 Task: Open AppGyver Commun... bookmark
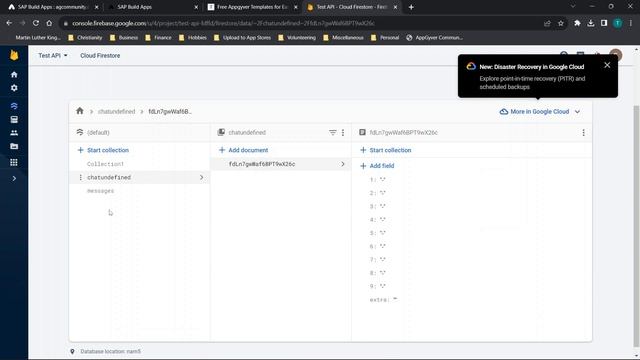click(x=434, y=38)
